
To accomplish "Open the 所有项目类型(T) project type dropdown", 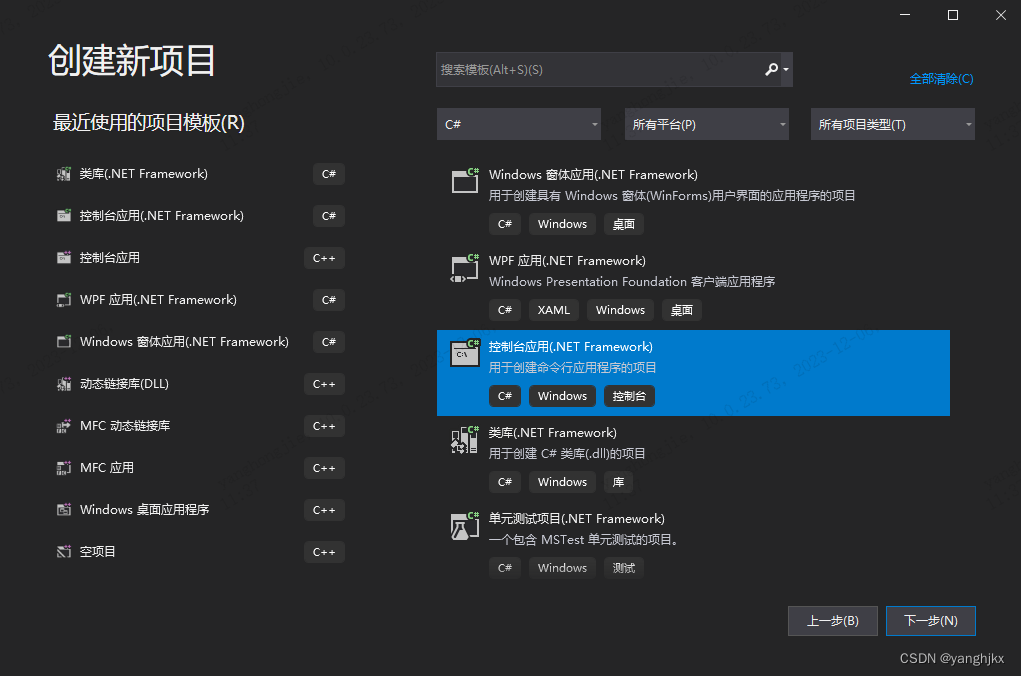I will click(x=891, y=124).
